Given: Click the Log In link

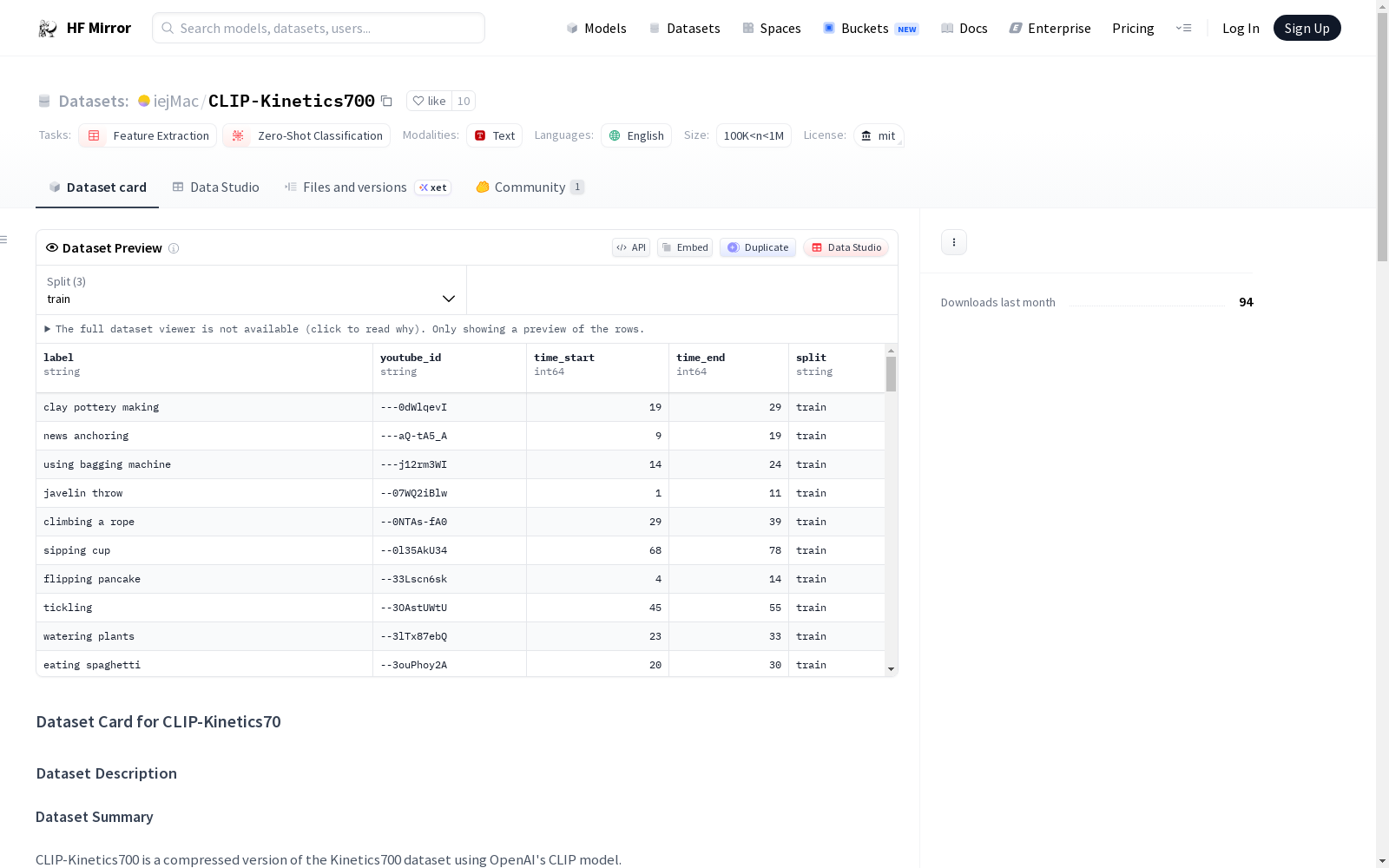Looking at the screenshot, I should [x=1241, y=28].
